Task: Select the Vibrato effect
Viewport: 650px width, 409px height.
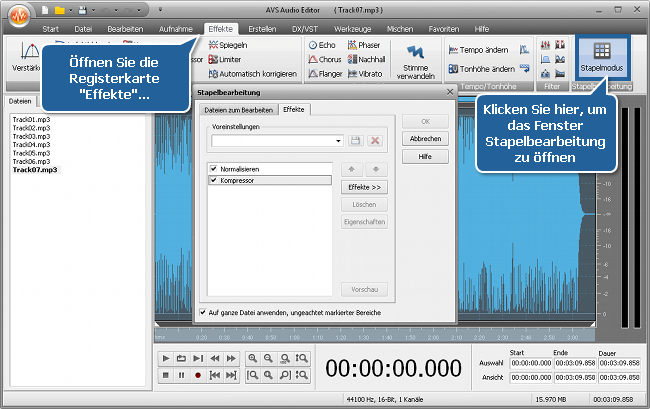Action: (x=365, y=74)
